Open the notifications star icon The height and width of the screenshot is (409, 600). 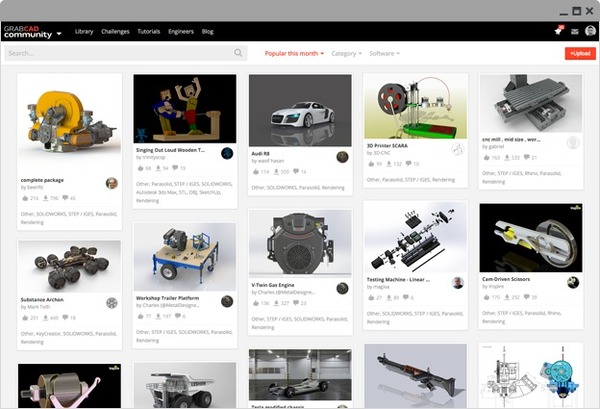tap(558, 31)
